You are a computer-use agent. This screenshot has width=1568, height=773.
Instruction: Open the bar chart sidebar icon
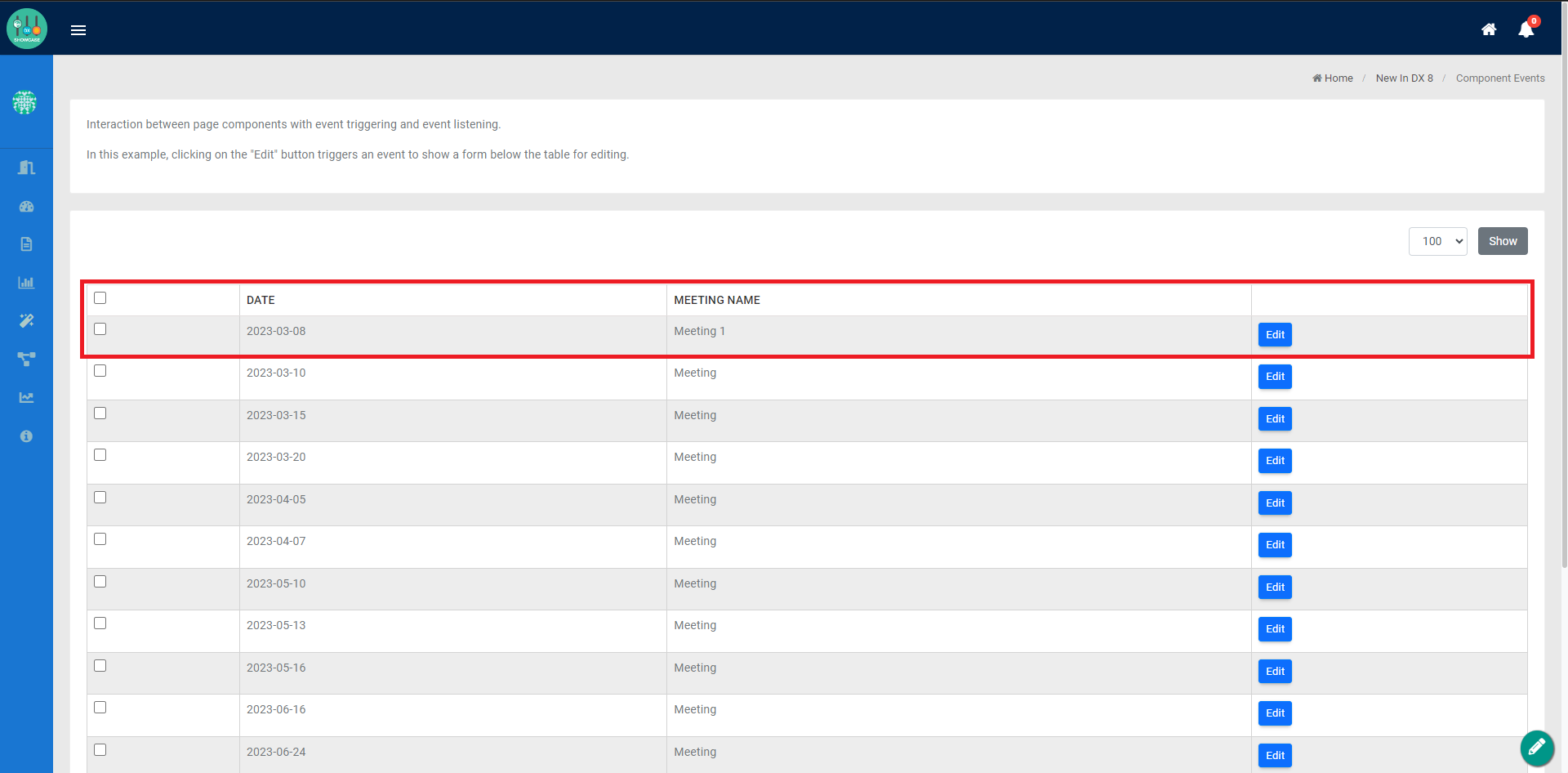26,283
